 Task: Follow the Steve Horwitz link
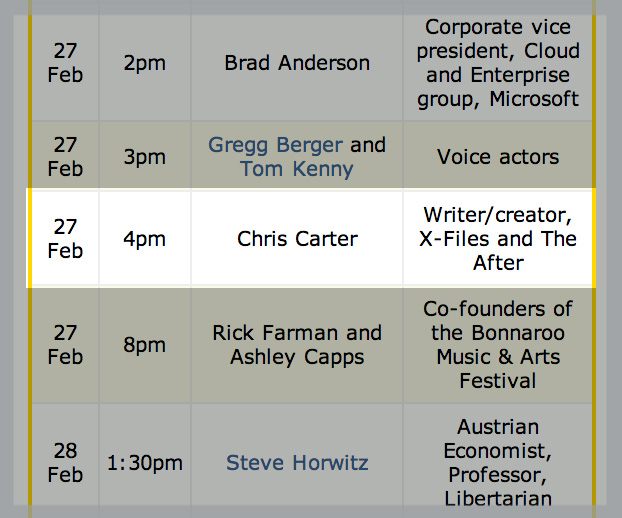coord(297,462)
